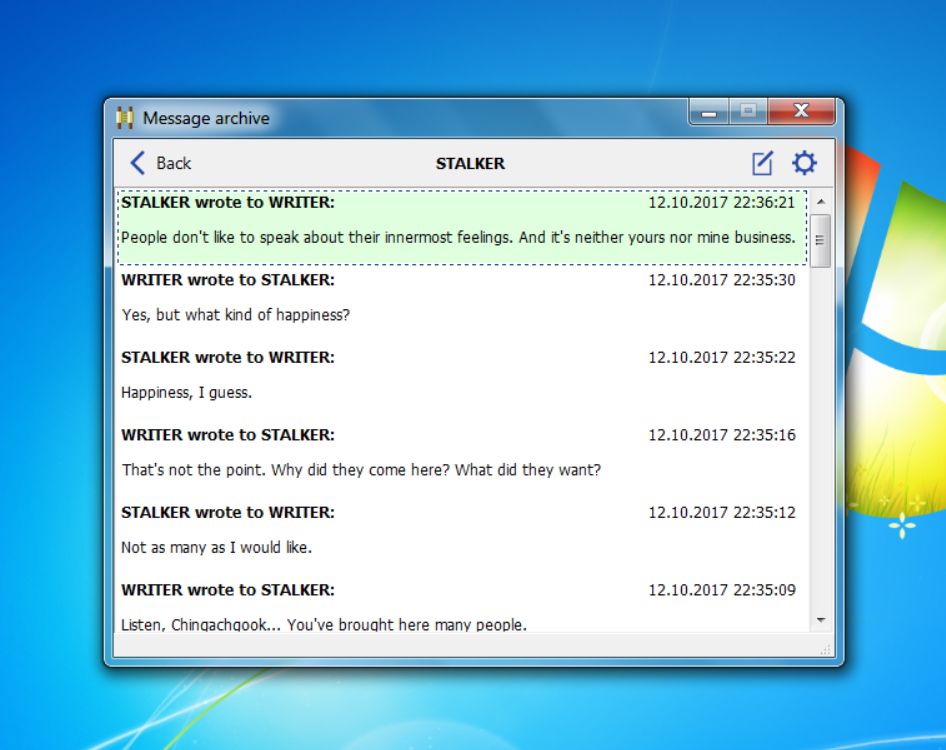The width and height of the screenshot is (946, 750).
Task: Close the Message archive window
Action: 801,112
